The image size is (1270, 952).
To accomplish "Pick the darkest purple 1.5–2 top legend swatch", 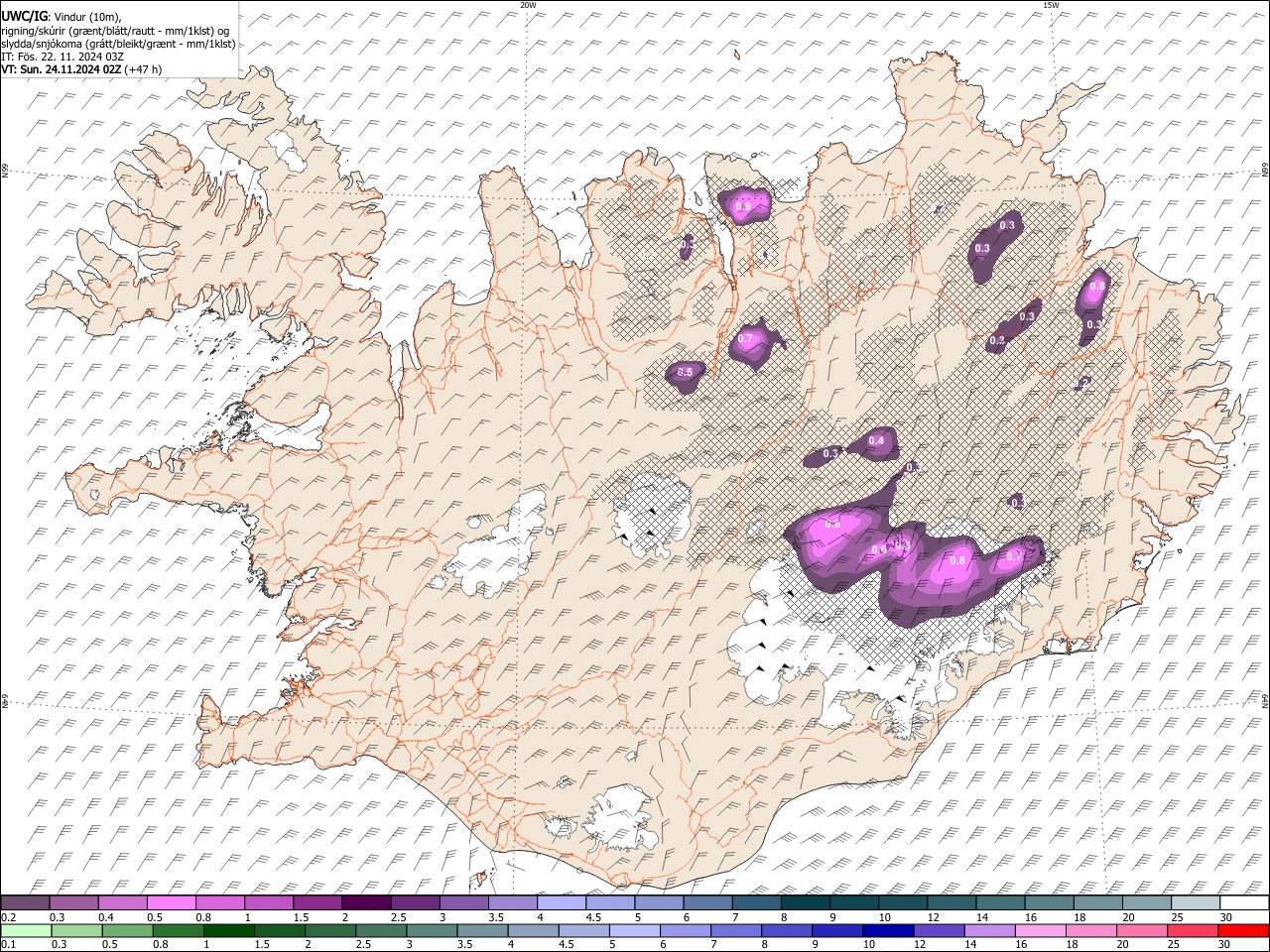I will point(366,902).
